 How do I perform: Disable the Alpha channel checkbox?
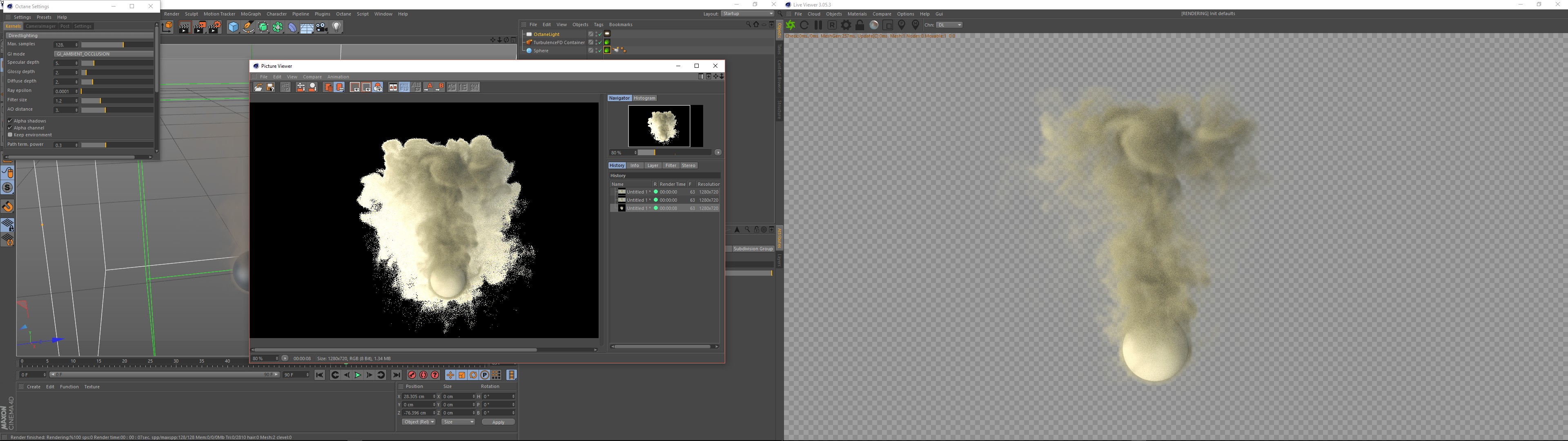[x=10, y=128]
